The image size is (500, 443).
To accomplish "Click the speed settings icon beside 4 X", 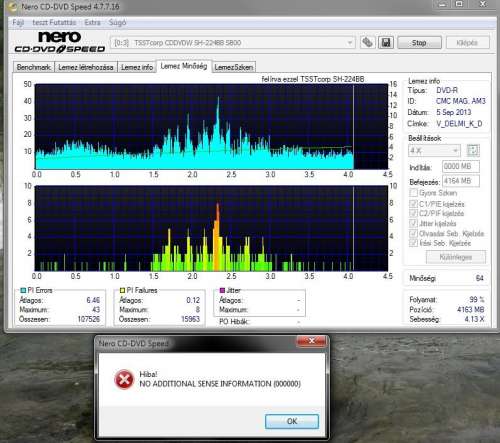I will click(x=473, y=151).
